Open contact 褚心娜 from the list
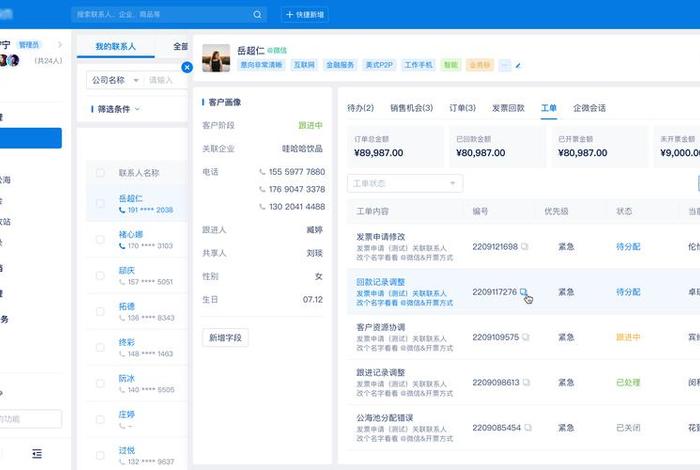 point(131,234)
